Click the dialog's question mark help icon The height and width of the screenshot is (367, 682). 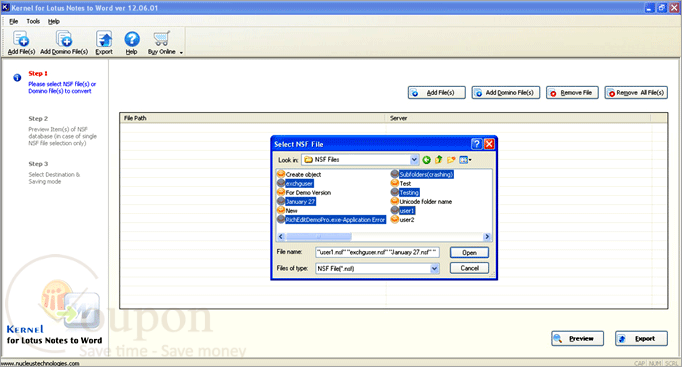(476, 144)
